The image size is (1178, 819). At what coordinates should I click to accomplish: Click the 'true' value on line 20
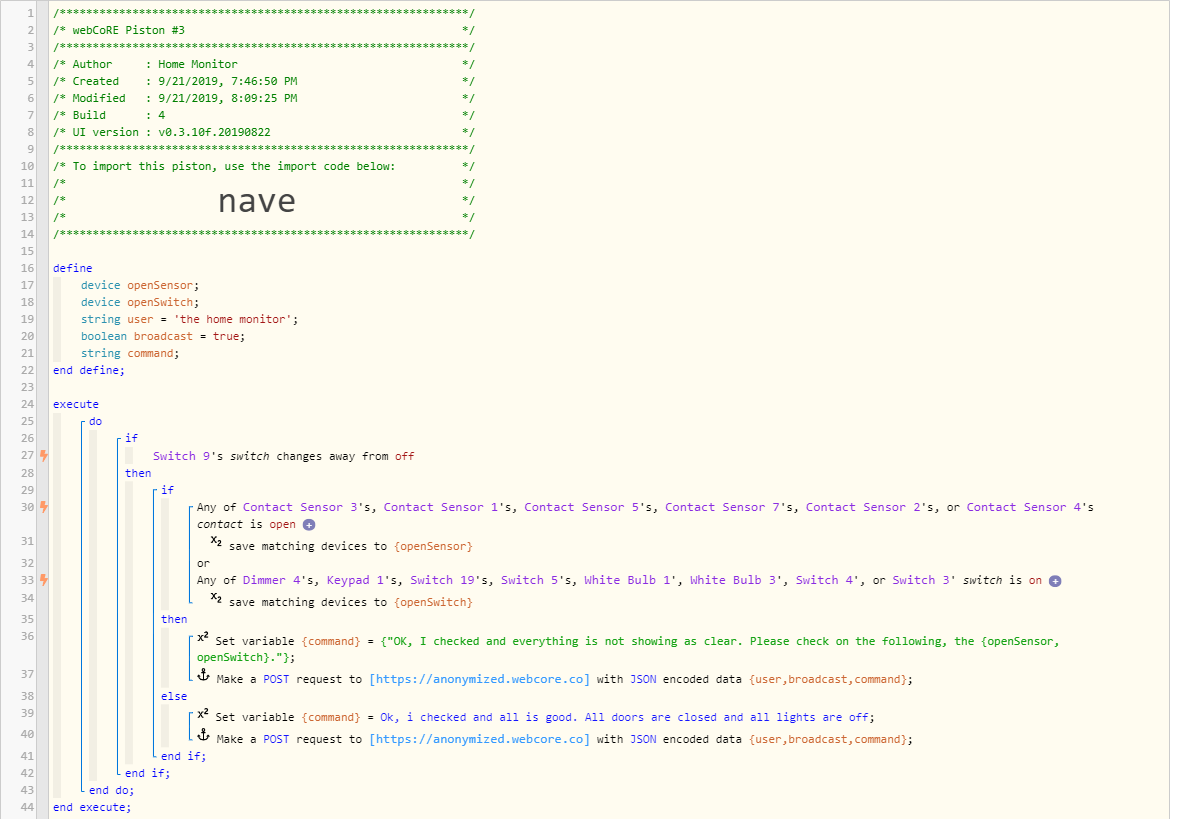(225, 337)
